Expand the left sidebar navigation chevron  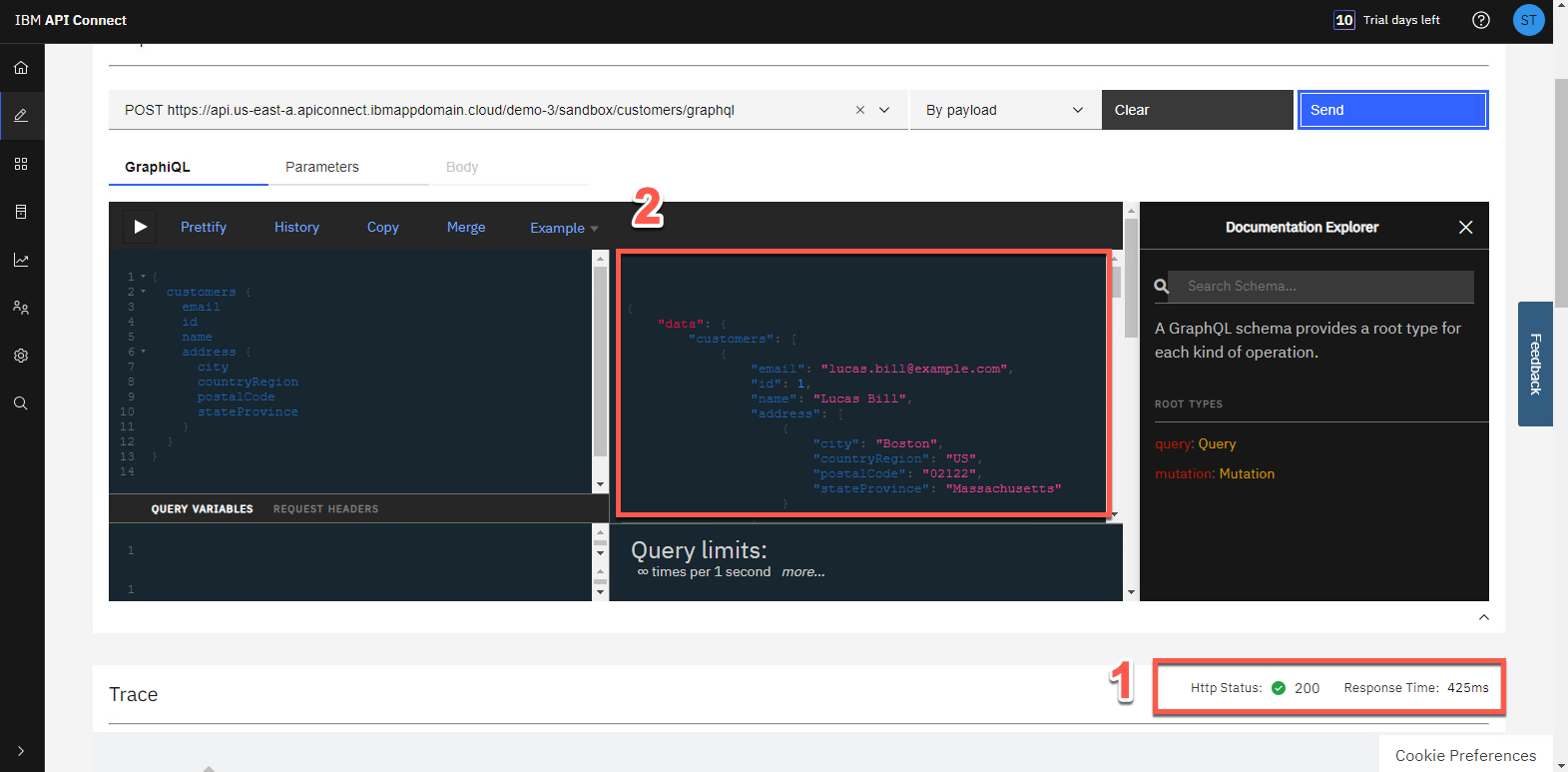pos(21,751)
